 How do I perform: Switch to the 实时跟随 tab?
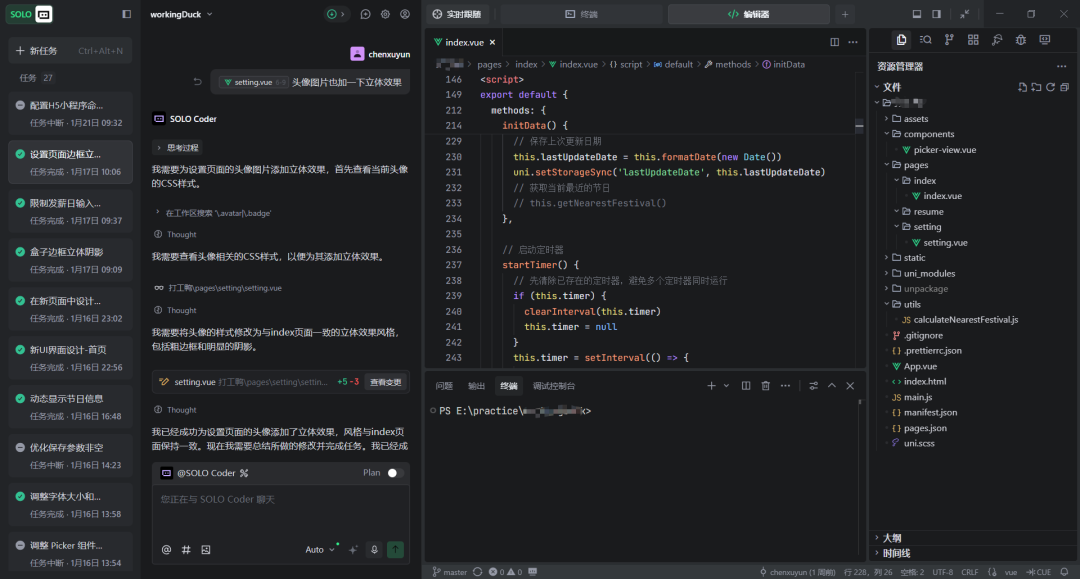coord(457,14)
